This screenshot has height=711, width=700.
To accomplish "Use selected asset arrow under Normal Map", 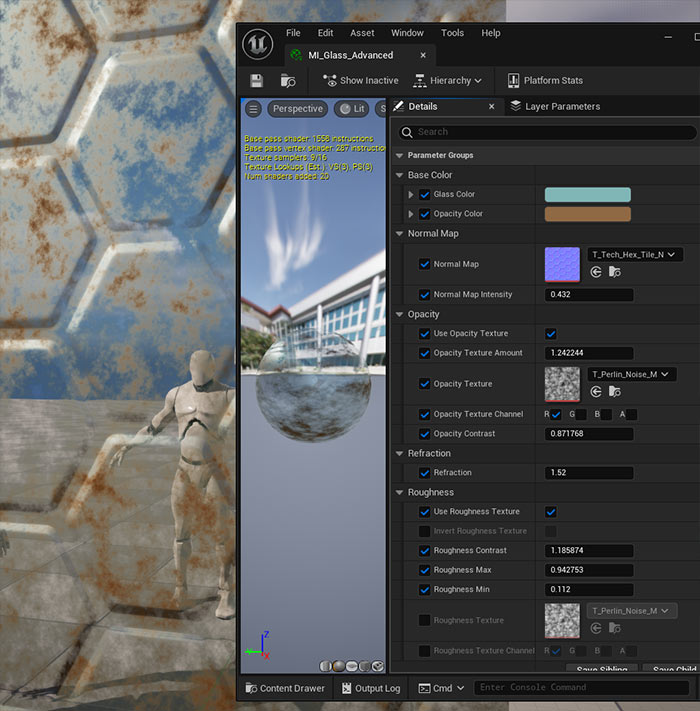I will coord(596,272).
